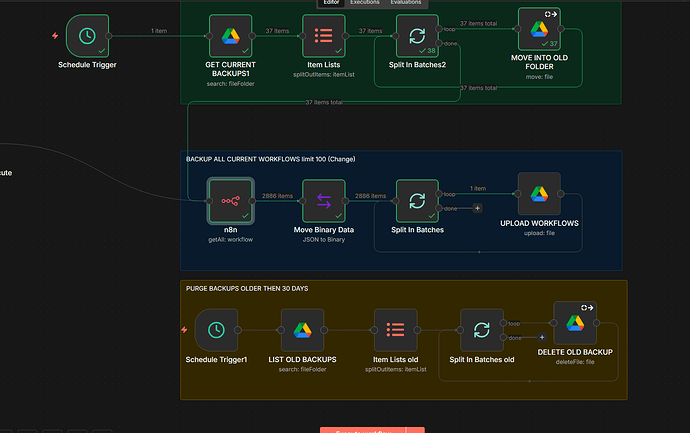Switch to the Evaluations tab

(405, 4)
